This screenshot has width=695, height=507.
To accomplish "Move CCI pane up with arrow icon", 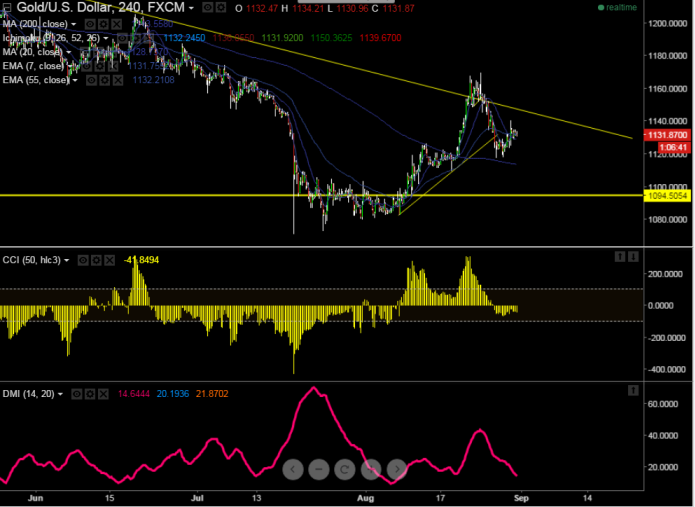I will click(620, 257).
